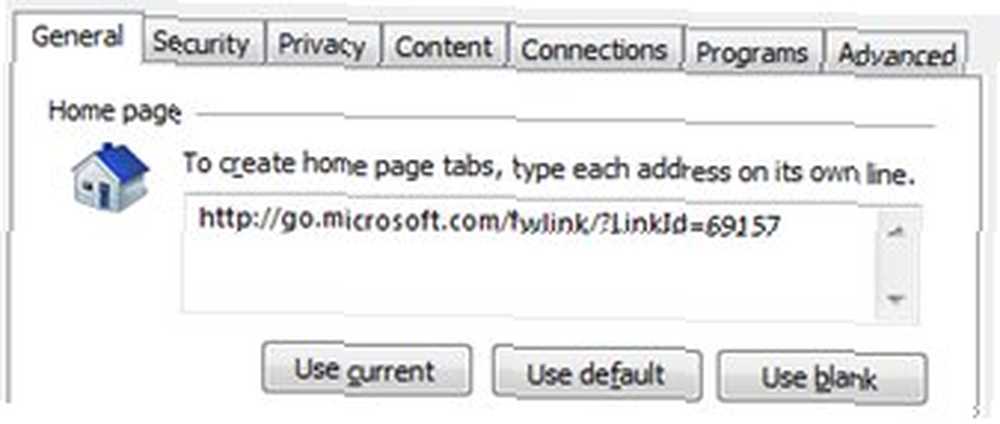Click the Use current button

[x=366, y=370]
